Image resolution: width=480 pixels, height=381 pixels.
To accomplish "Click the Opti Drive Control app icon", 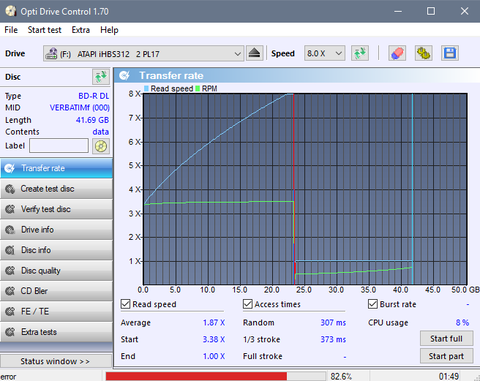I will (x=11, y=11).
